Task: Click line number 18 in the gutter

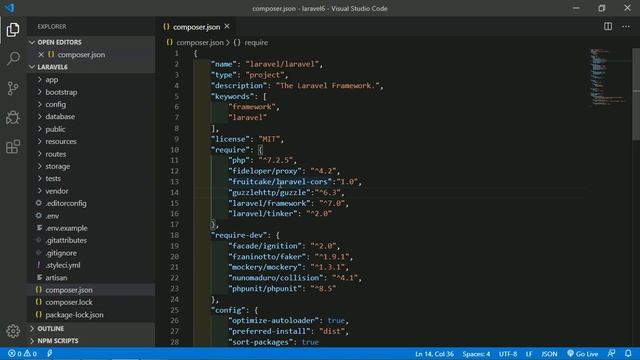Action: 174,235
